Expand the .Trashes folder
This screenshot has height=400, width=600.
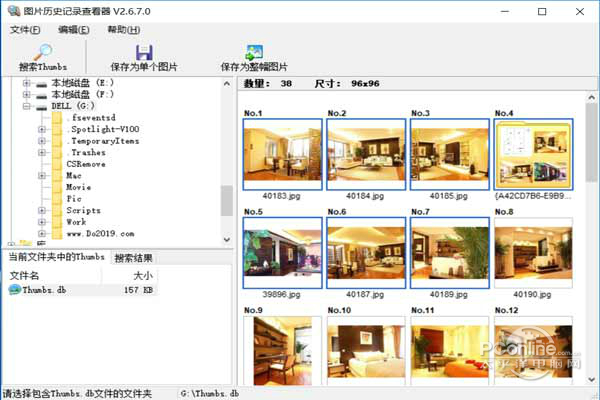(x=42, y=152)
